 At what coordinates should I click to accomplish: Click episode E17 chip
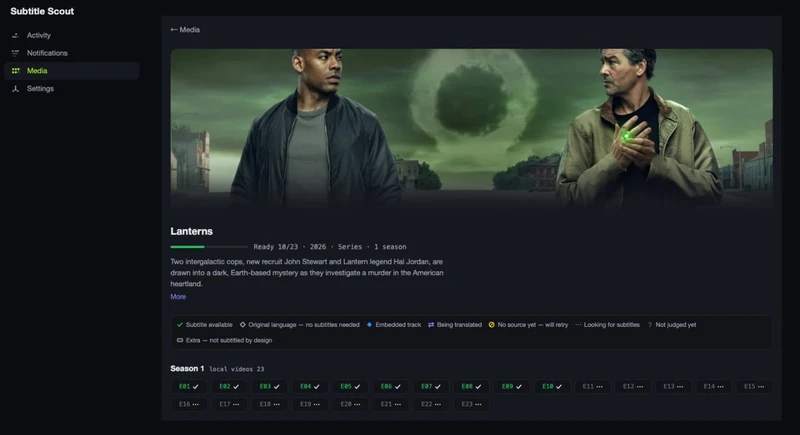point(229,404)
